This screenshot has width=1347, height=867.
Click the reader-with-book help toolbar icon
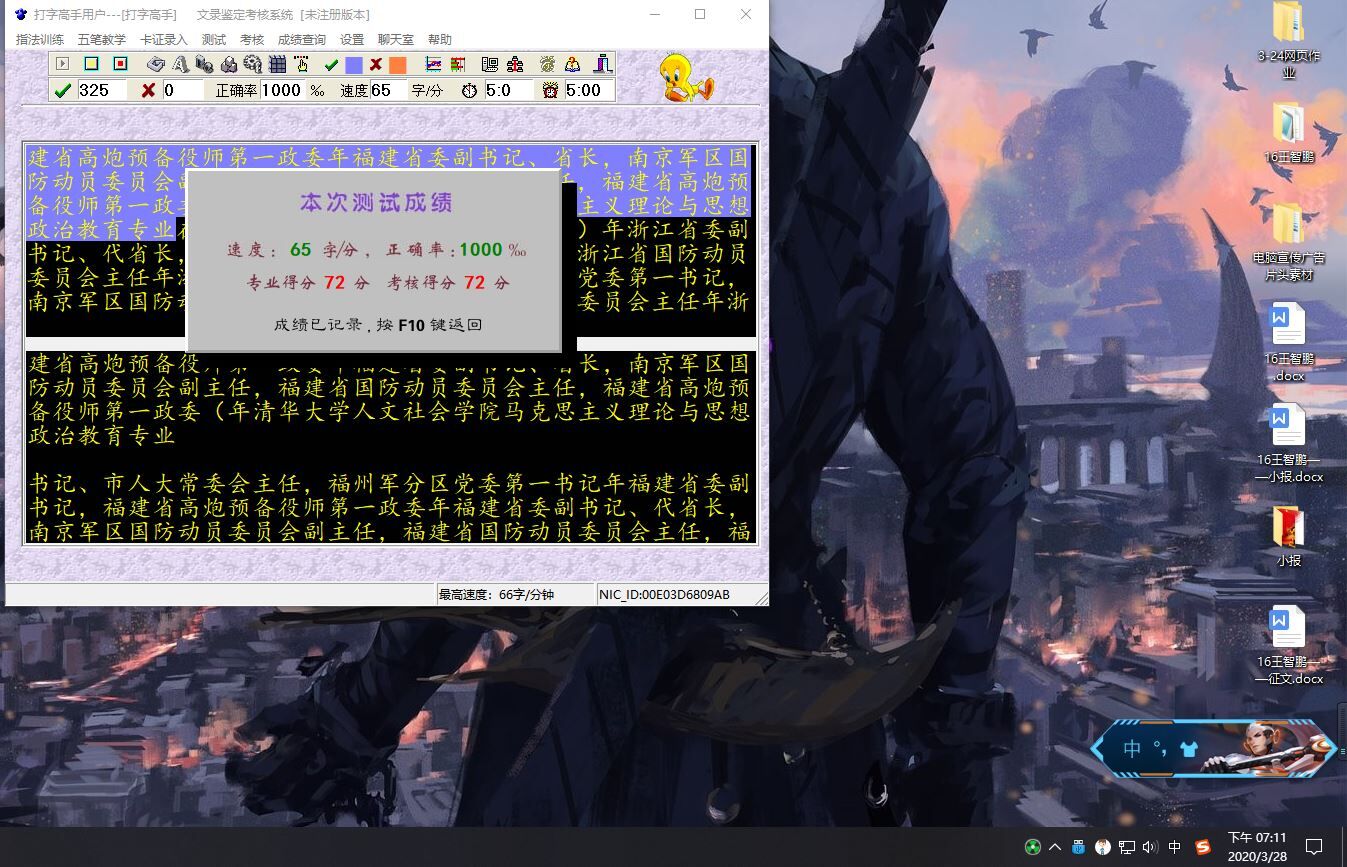click(572, 64)
